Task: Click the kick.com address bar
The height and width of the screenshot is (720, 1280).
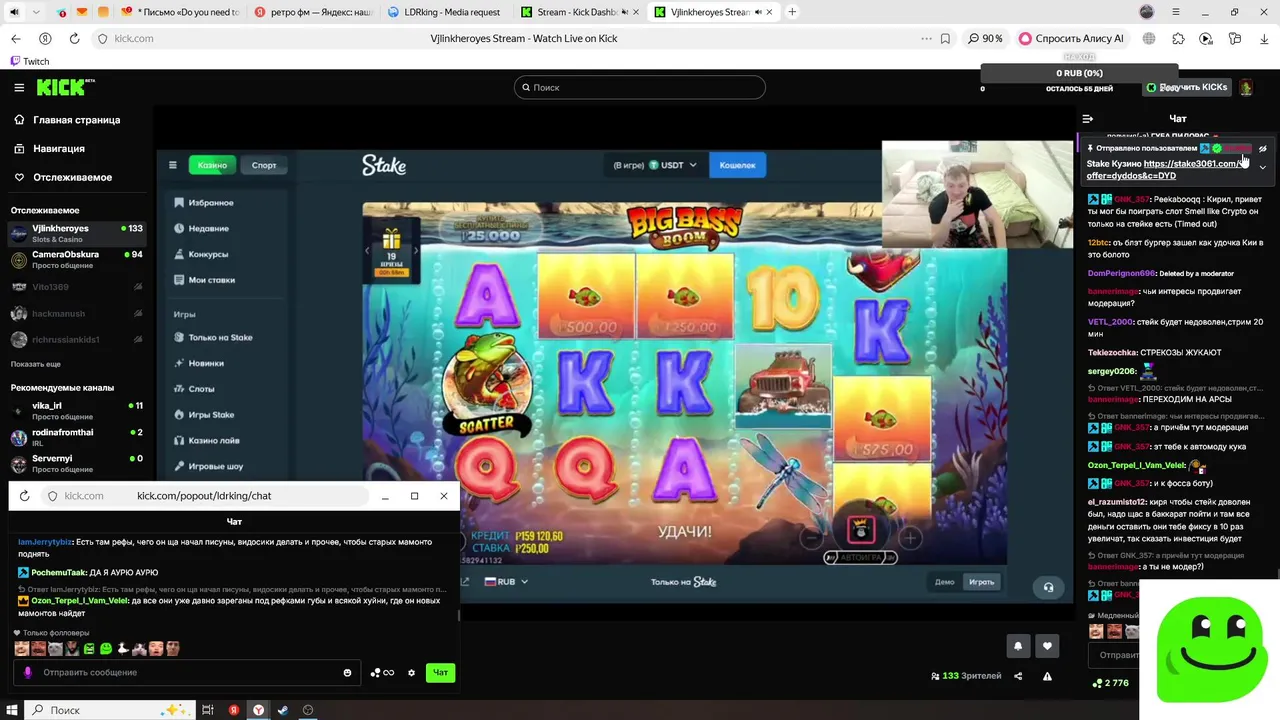Action: pyautogui.click(x=133, y=38)
